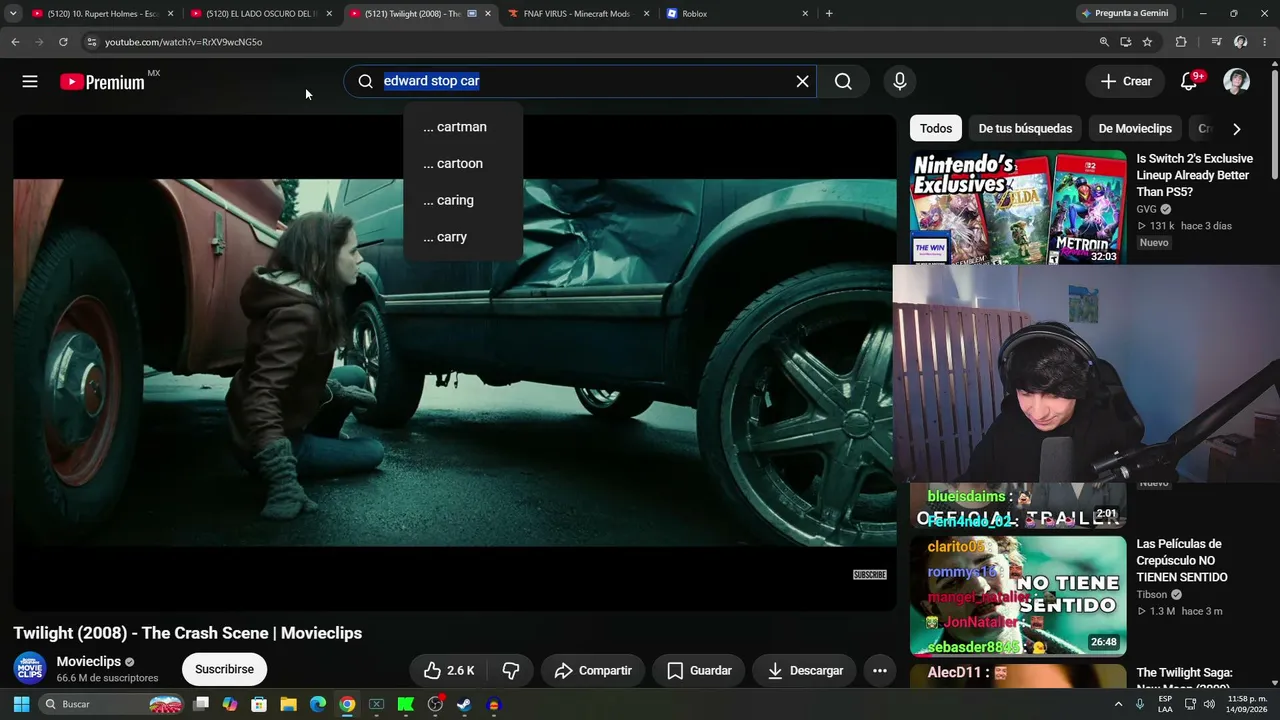Click the Suscribirse button
This screenshot has width=1280, height=720.
(x=224, y=669)
